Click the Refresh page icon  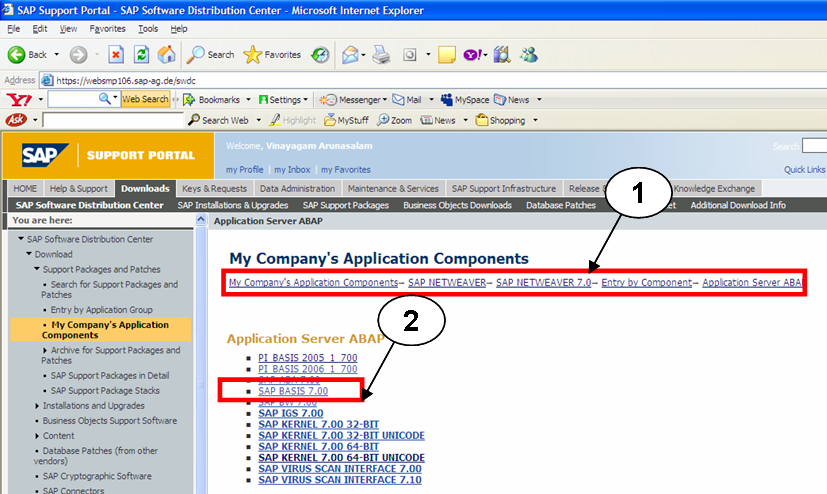[x=141, y=54]
